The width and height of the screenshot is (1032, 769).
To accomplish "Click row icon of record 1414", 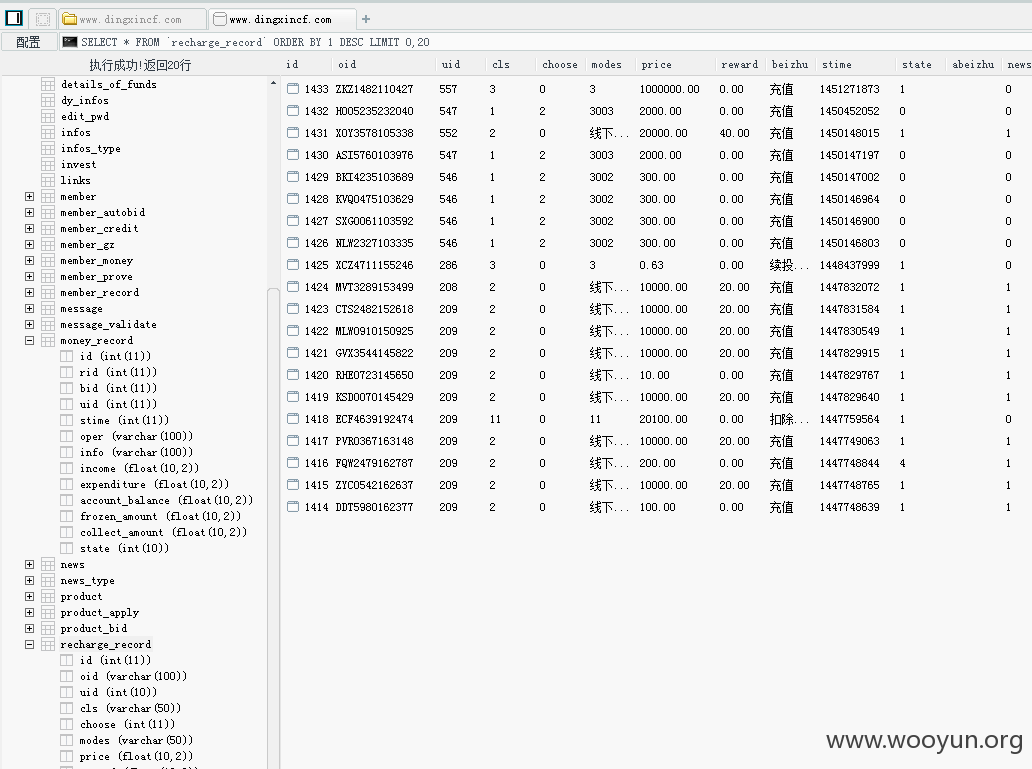I will pos(293,507).
